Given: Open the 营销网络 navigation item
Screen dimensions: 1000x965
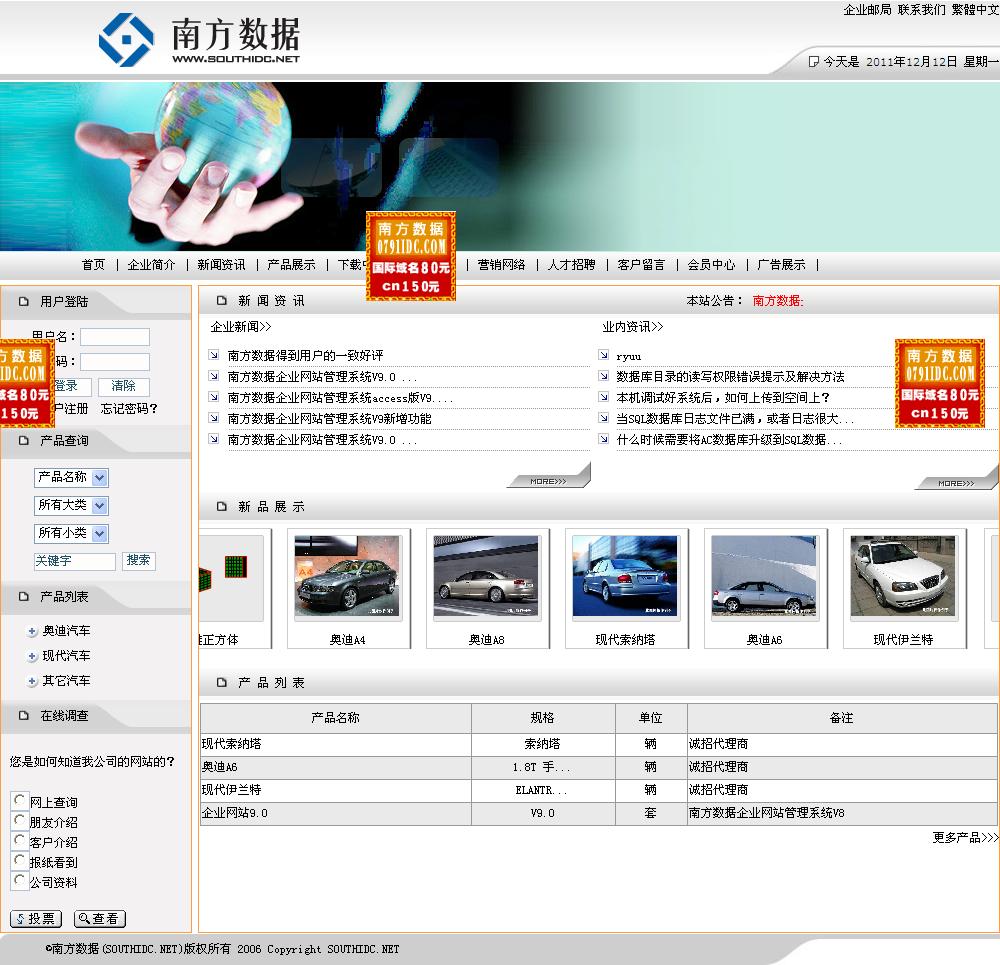Looking at the screenshot, I should (501, 265).
